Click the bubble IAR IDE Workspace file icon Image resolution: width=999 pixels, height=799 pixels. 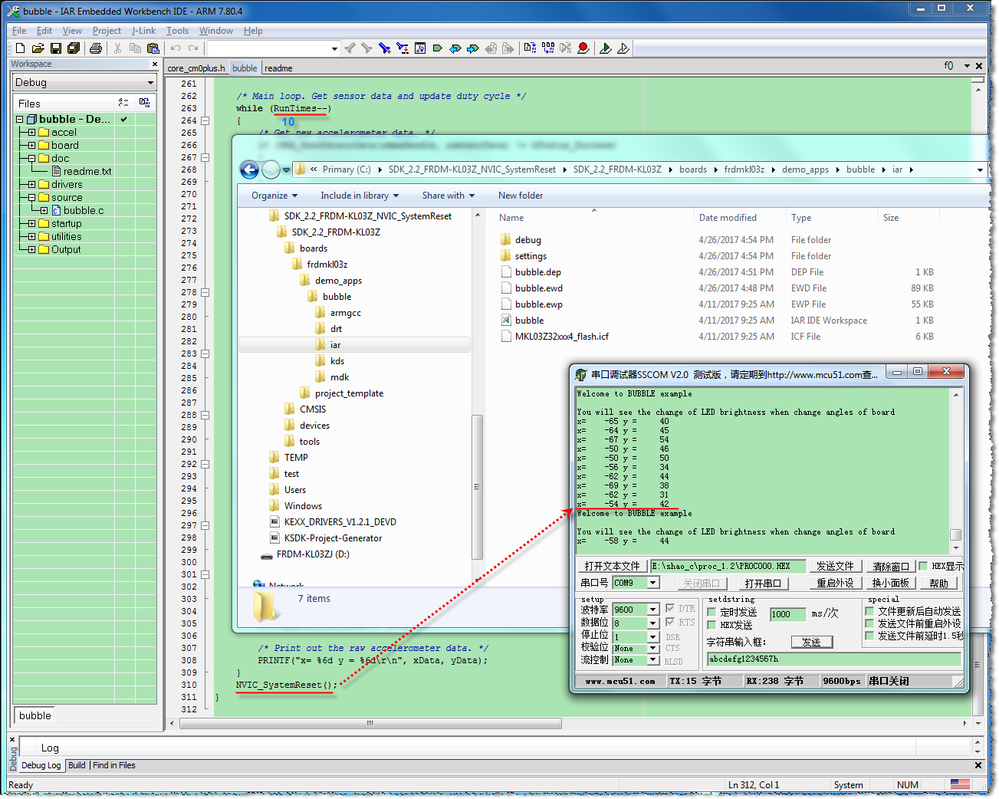tap(506, 320)
